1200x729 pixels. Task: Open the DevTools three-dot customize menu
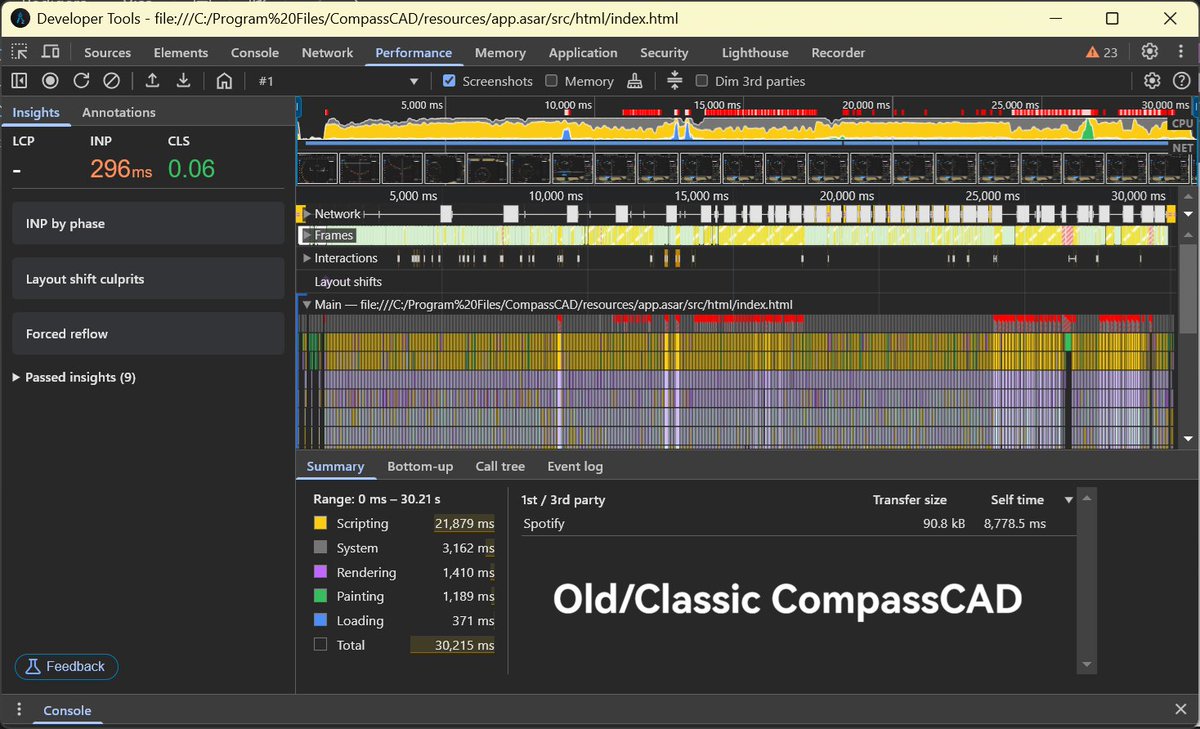point(1181,52)
